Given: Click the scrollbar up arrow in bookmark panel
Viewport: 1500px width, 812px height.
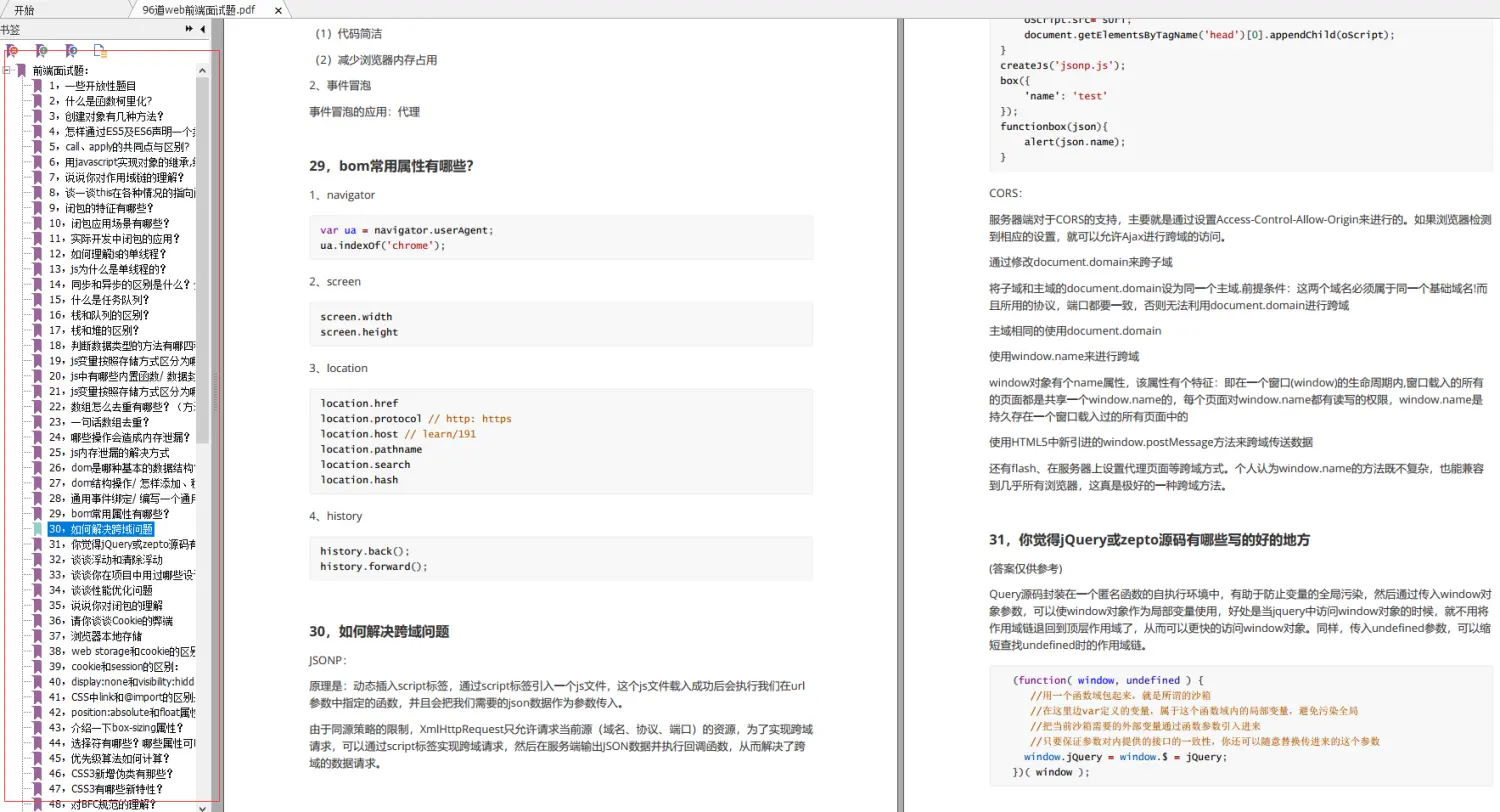Looking at the screenshot, I should point(202,68).
